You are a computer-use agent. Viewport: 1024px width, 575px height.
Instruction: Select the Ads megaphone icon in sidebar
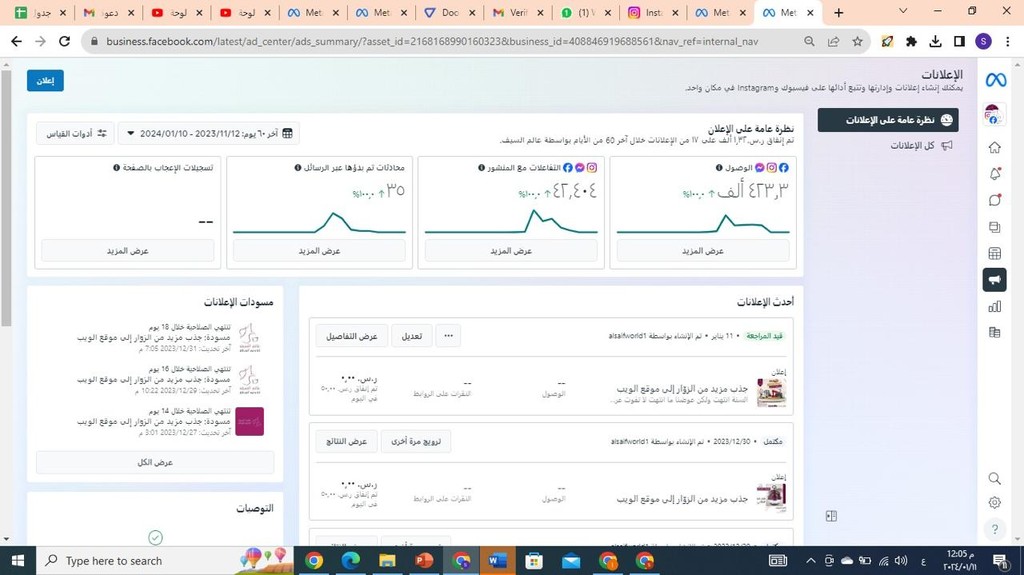(995, 280)
